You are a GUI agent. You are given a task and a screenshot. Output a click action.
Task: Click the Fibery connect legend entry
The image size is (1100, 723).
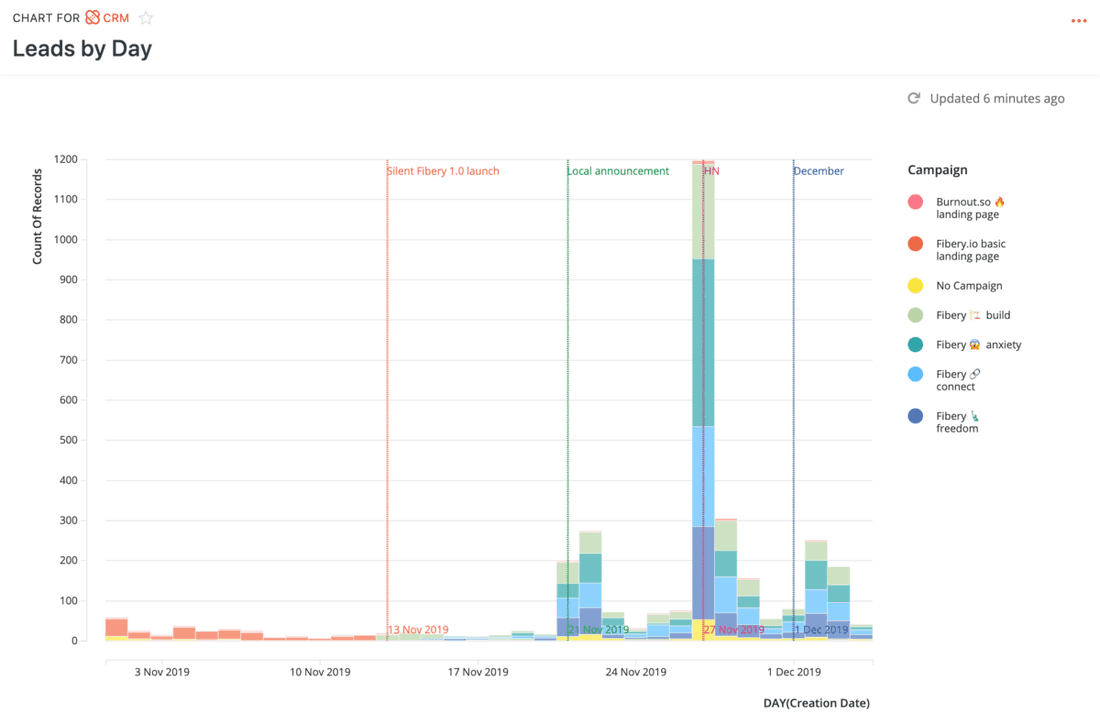tap(960, 379)
